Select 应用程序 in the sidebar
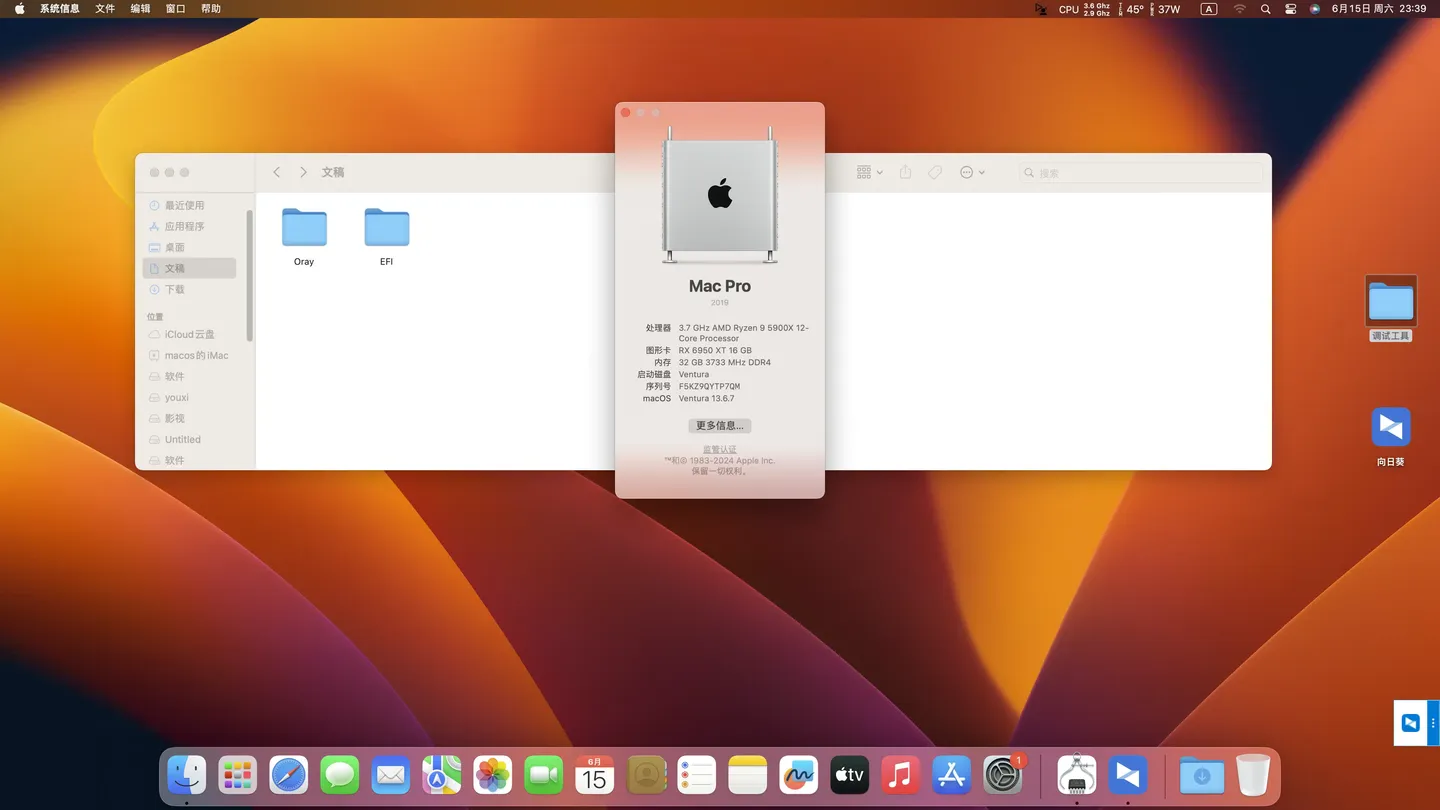The width and height of the screenshot is (1440, 810). click(x=184, y=227)
